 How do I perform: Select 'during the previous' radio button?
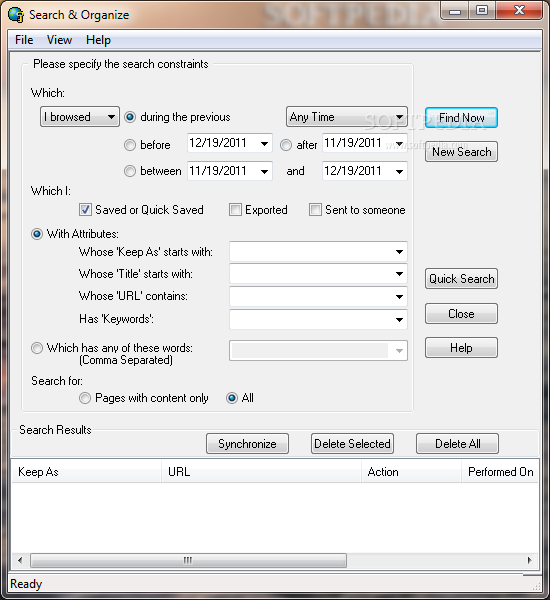click(x=130, y=117)
